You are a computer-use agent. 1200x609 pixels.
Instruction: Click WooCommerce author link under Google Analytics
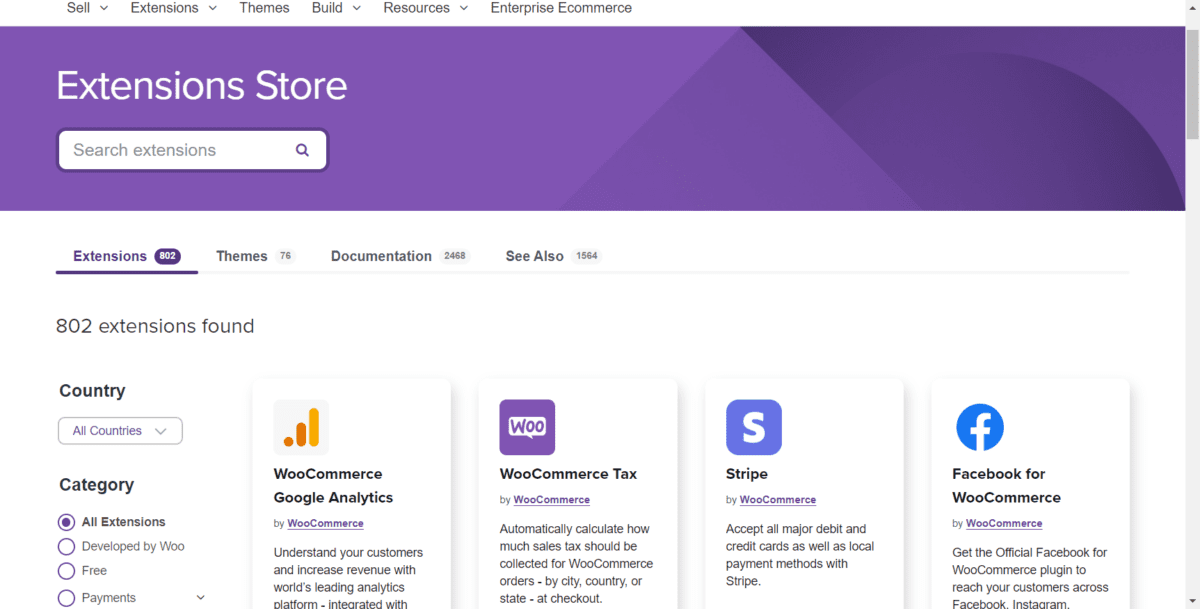point(326,523)
